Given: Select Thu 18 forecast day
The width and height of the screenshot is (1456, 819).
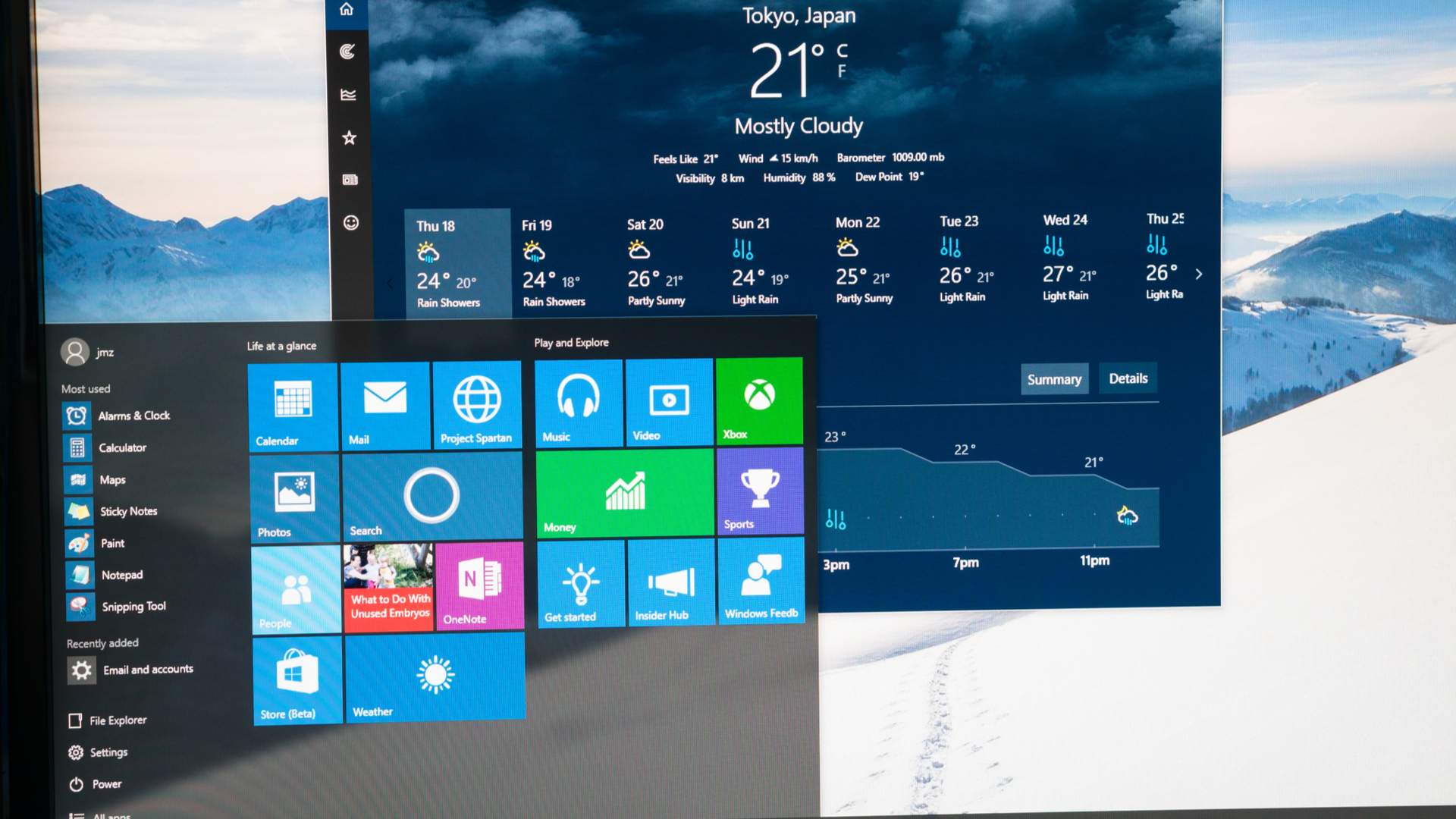Looking at the screenshot, I should click(x=457, y=262).
